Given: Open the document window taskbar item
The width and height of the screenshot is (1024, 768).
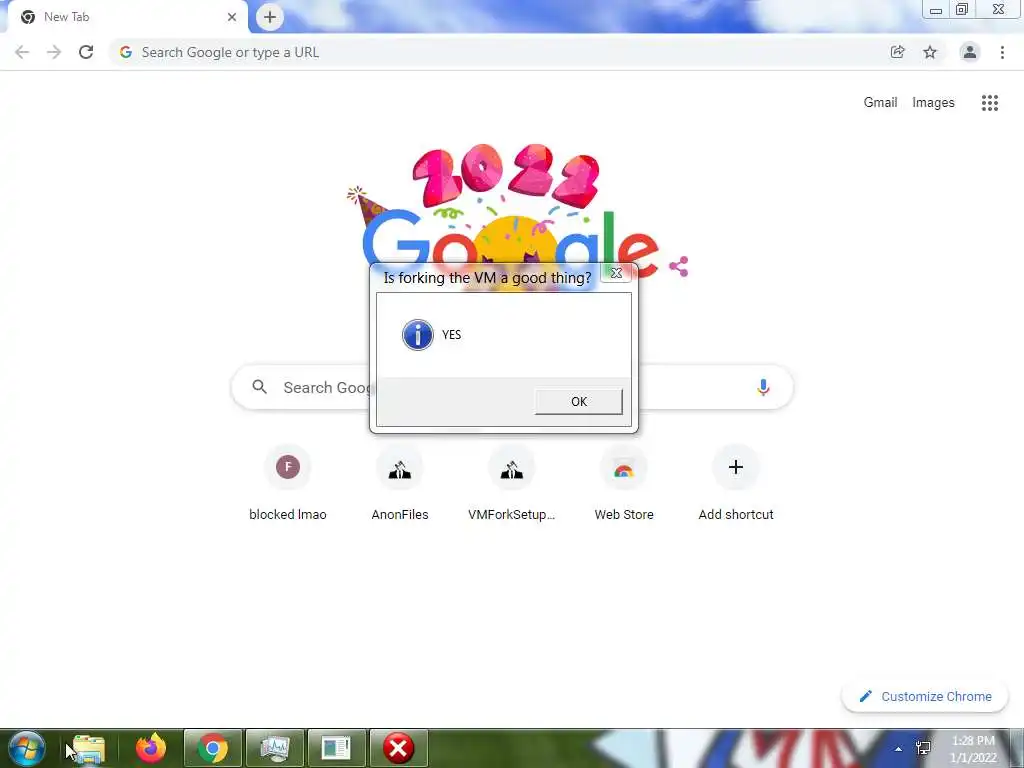Looking at the screenshot, I should point(336,748).
